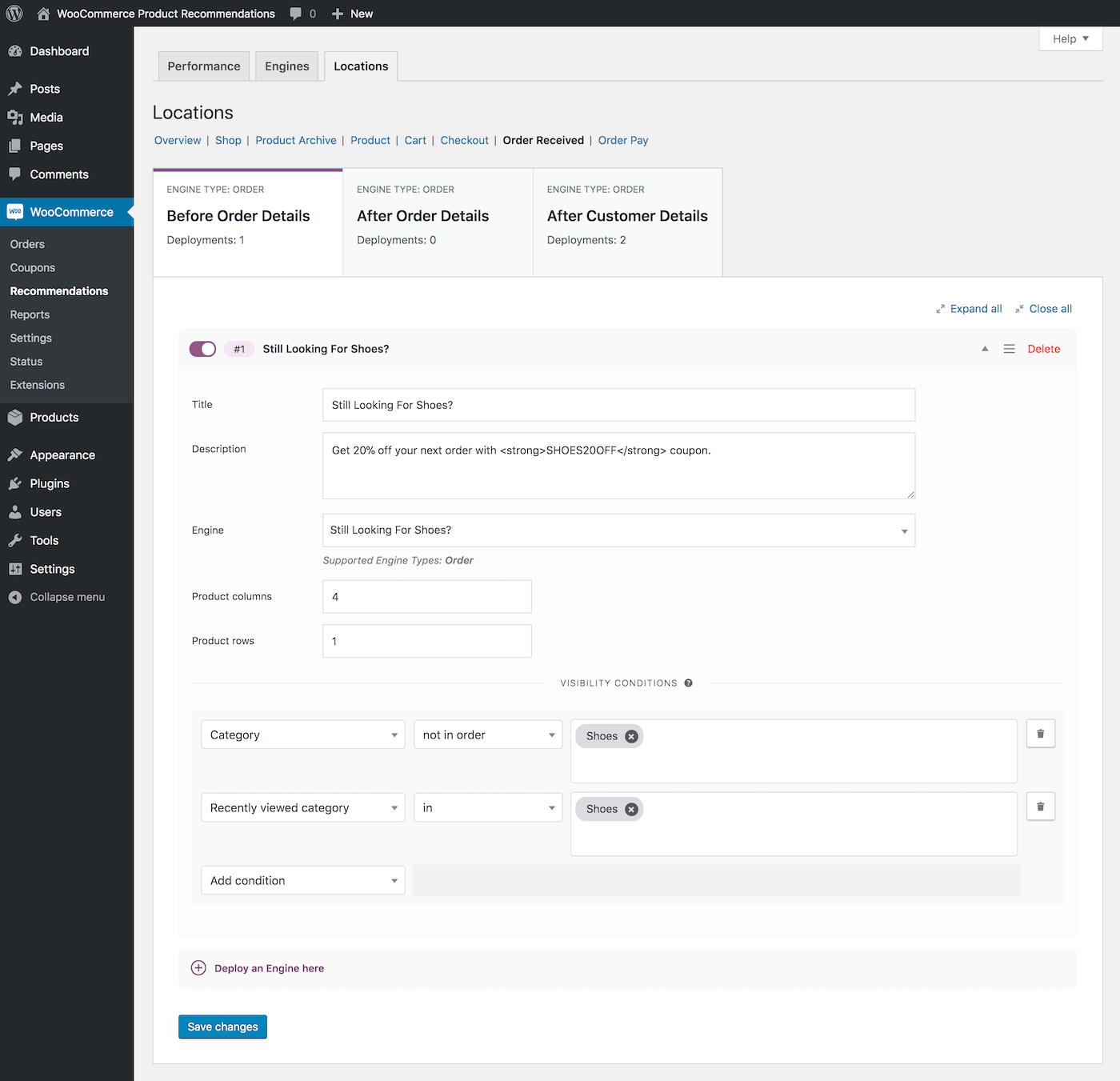Viewport: 1120px width, 1081px height.
Task: Open the 'in' operator dropdown
Action: click(488, 807)
